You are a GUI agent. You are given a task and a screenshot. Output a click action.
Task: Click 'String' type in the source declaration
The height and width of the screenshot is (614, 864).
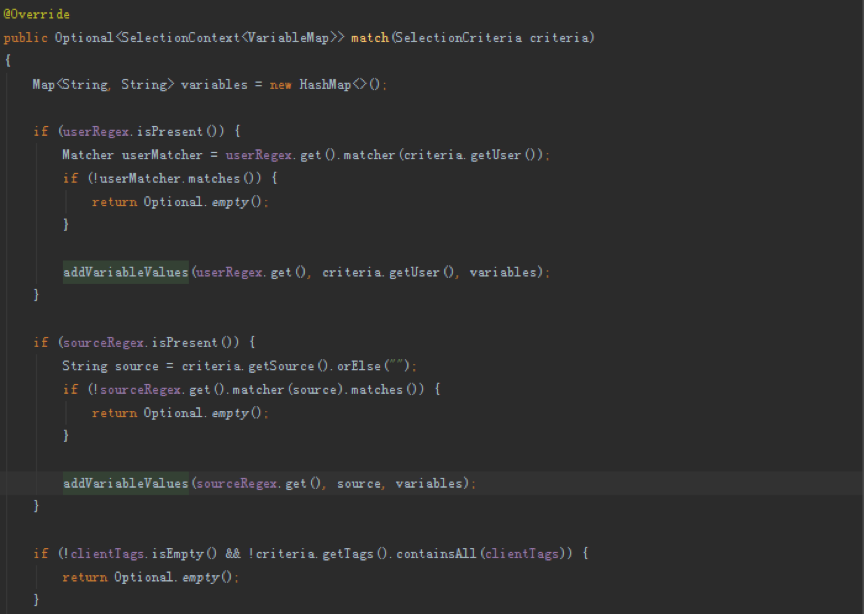point(85,366)
